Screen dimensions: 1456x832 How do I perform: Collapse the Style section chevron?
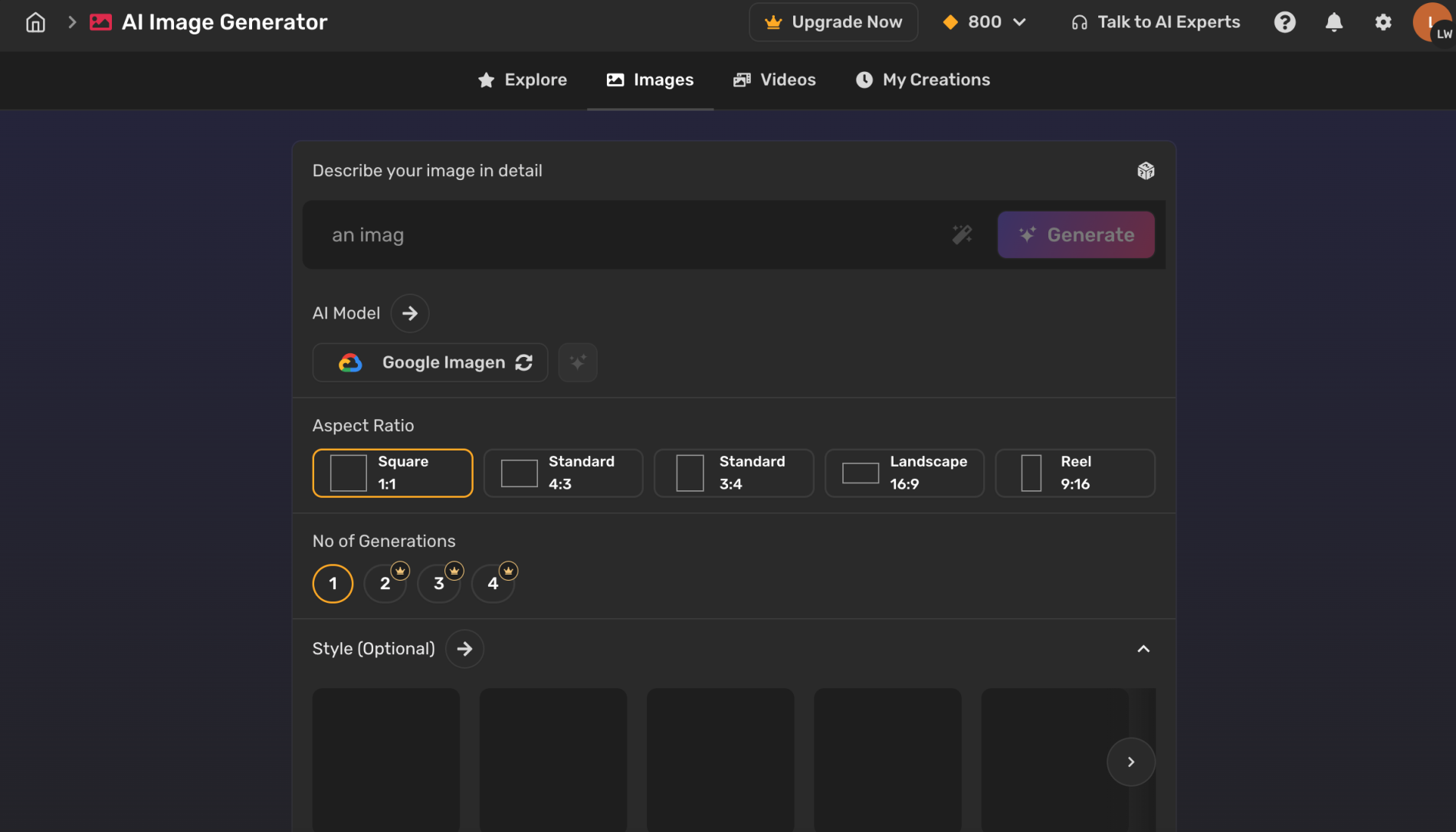pos(1143,649)
